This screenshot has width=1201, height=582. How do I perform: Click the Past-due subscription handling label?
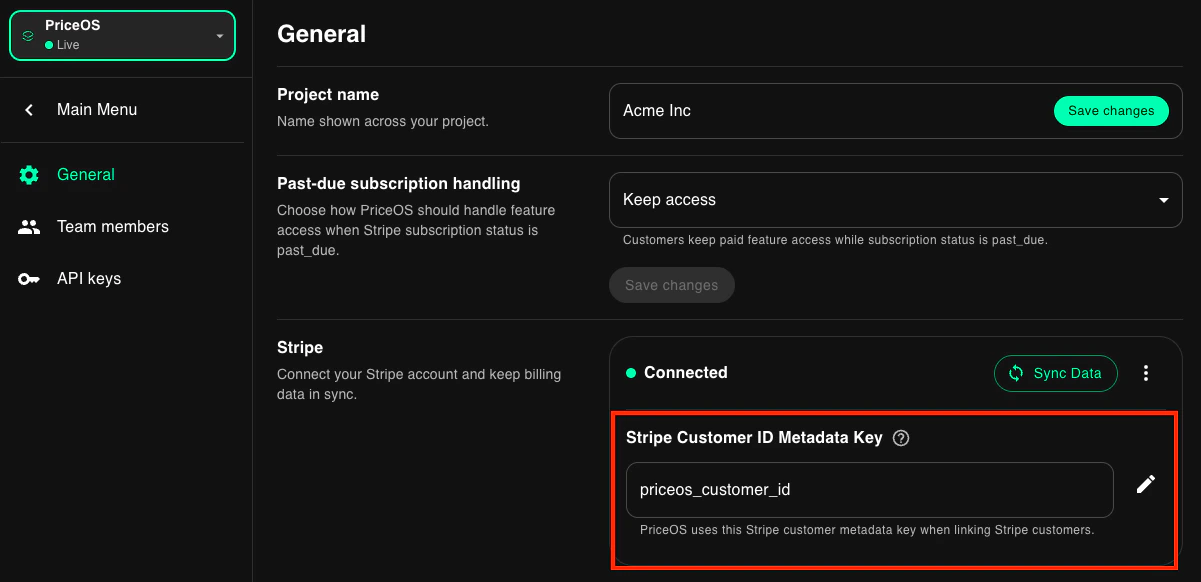[x=399, y=184]
